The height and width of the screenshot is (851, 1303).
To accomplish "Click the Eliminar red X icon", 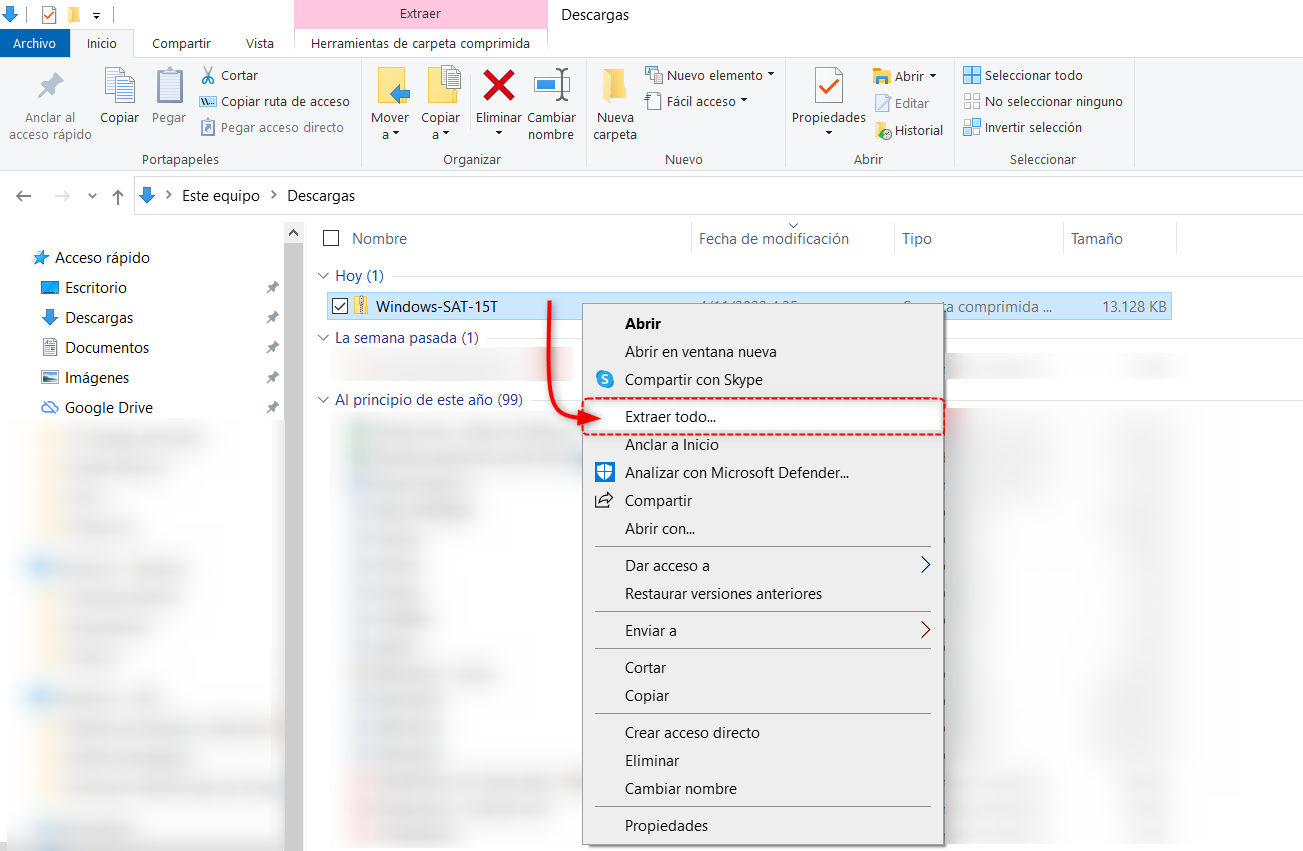I will (x=498, y=87).
